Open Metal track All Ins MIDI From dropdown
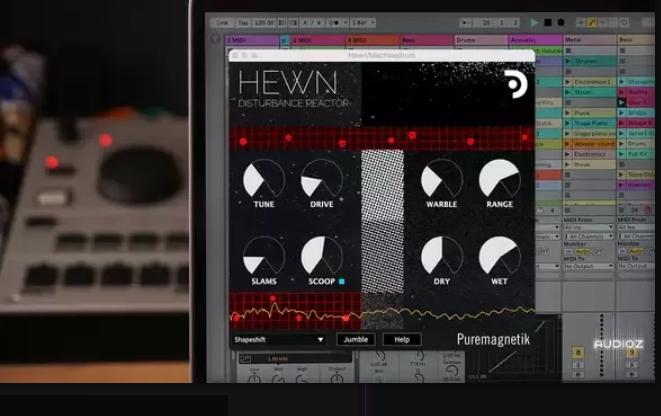This screenshot has height=416, width=661. point(588,228)
